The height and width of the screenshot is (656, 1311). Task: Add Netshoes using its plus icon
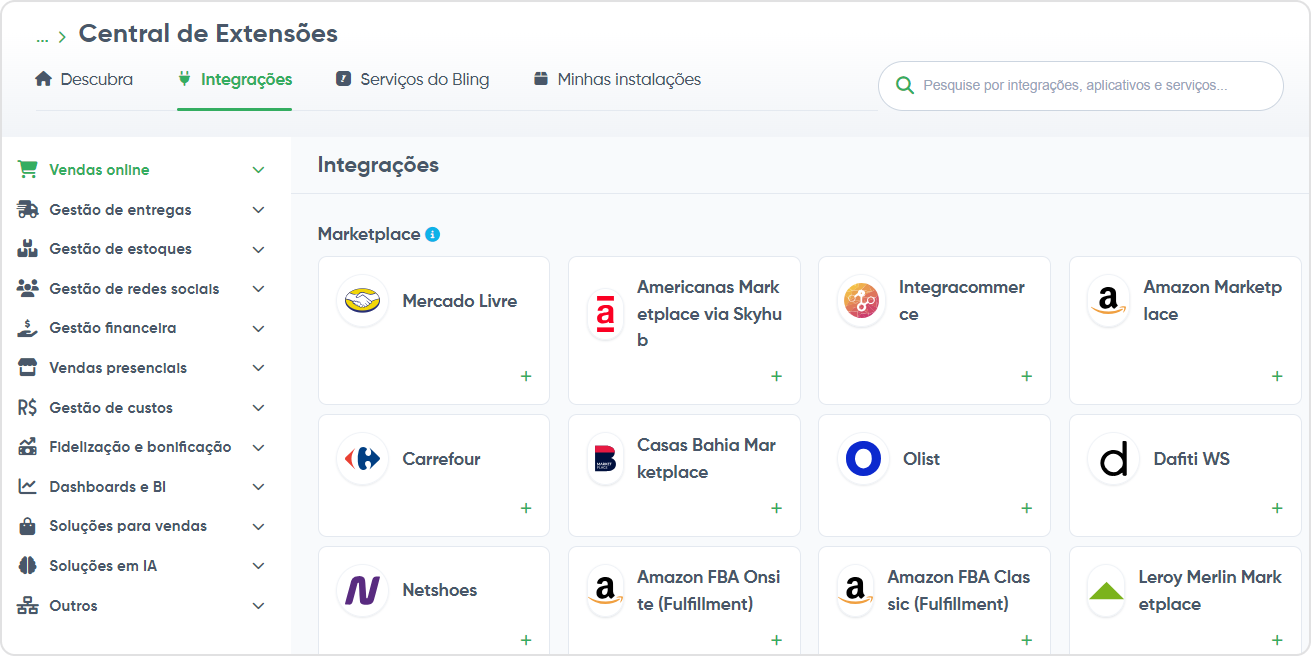[526, 640]
